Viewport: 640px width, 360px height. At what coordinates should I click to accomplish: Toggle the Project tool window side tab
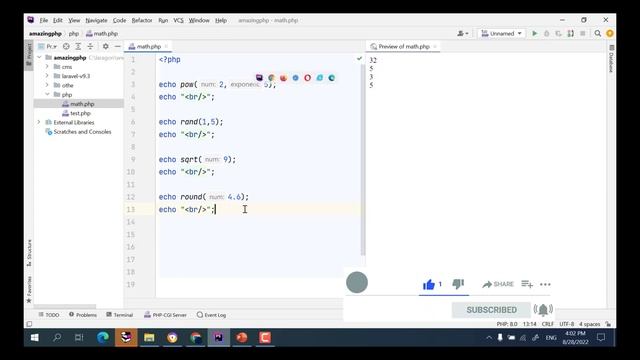(29, 55)
